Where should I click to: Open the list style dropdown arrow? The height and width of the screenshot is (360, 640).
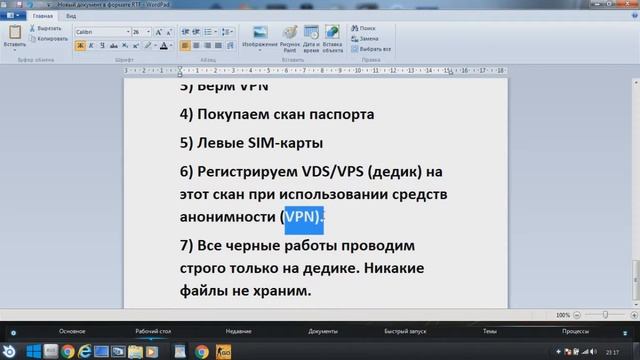pyautogui.click(x=216, y=32)
